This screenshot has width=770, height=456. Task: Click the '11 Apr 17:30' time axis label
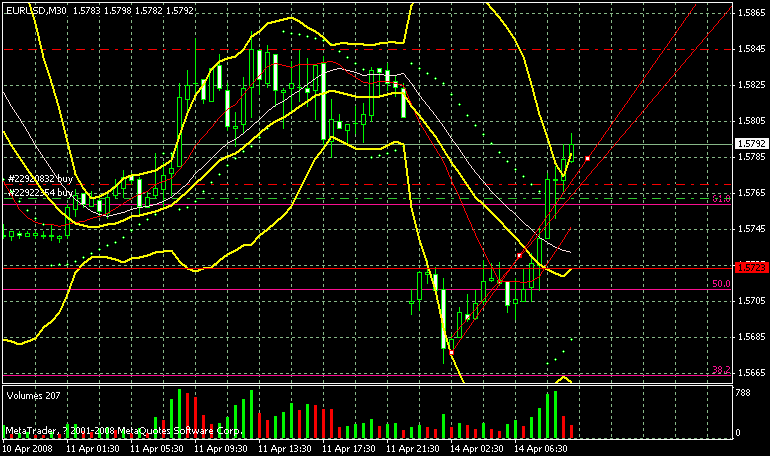coord(349,449)
